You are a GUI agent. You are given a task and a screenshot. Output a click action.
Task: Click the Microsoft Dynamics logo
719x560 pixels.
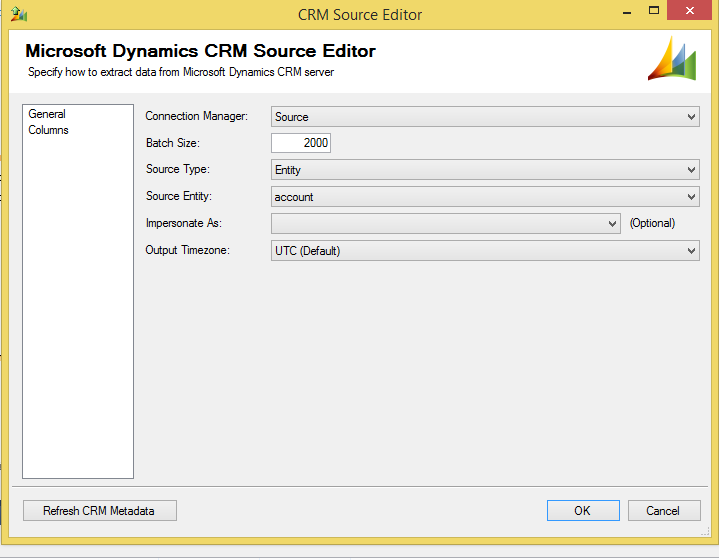tap(672, 59)
